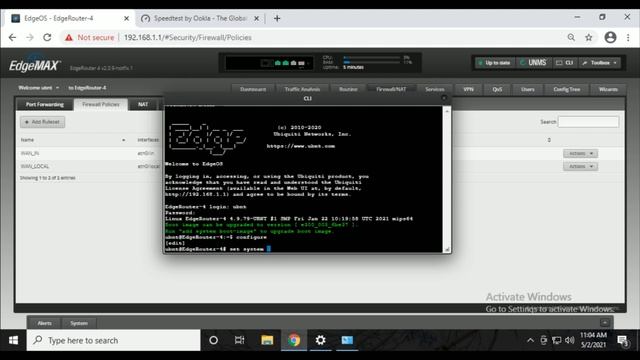Image resolution: width=640 pixels, height=360 pixels.
Task: Click the volume speaker icon
Action: pos(570,340)
